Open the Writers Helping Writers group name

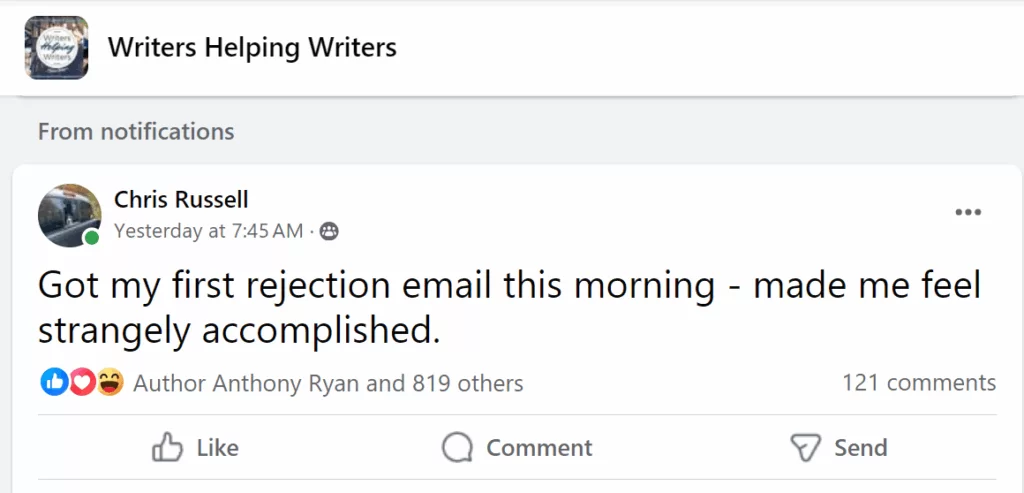tap(252, 47)
